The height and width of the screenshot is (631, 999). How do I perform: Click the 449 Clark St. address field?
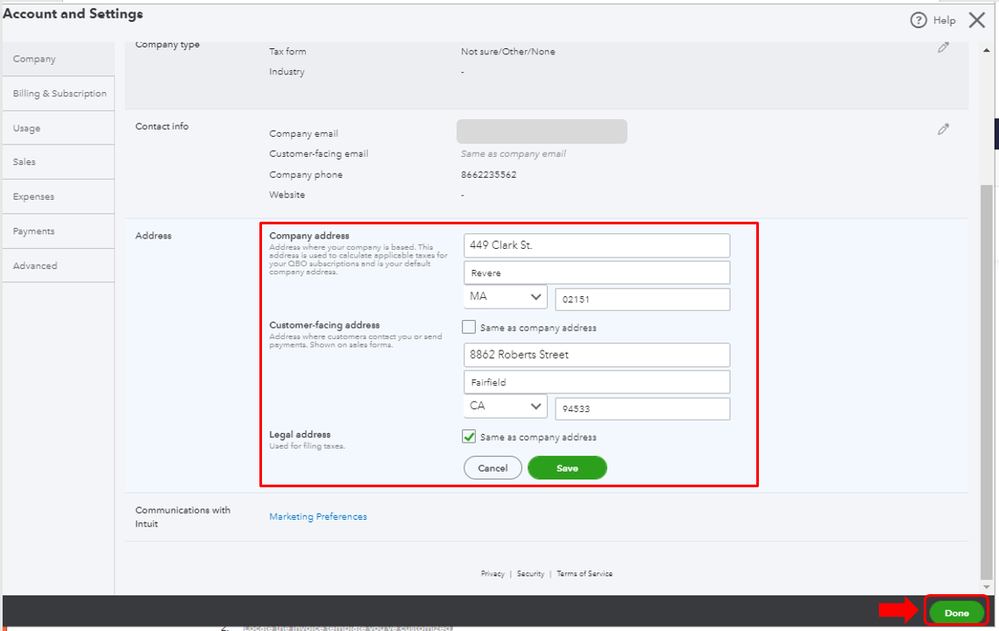pyautogui.click(x=596, y=246)
